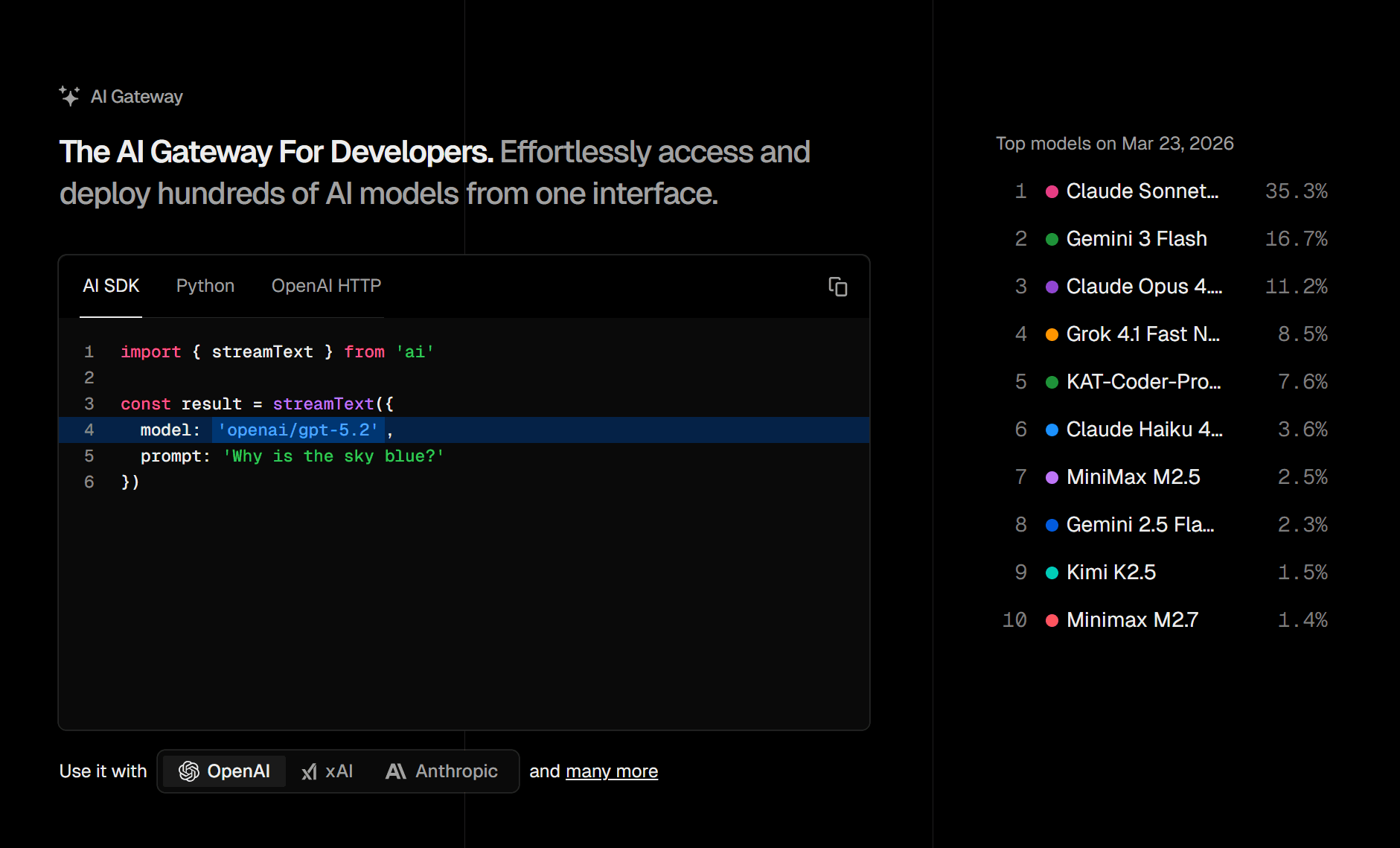
Task: Open the OpenAI HTTP tab
Action: [326, 286]
